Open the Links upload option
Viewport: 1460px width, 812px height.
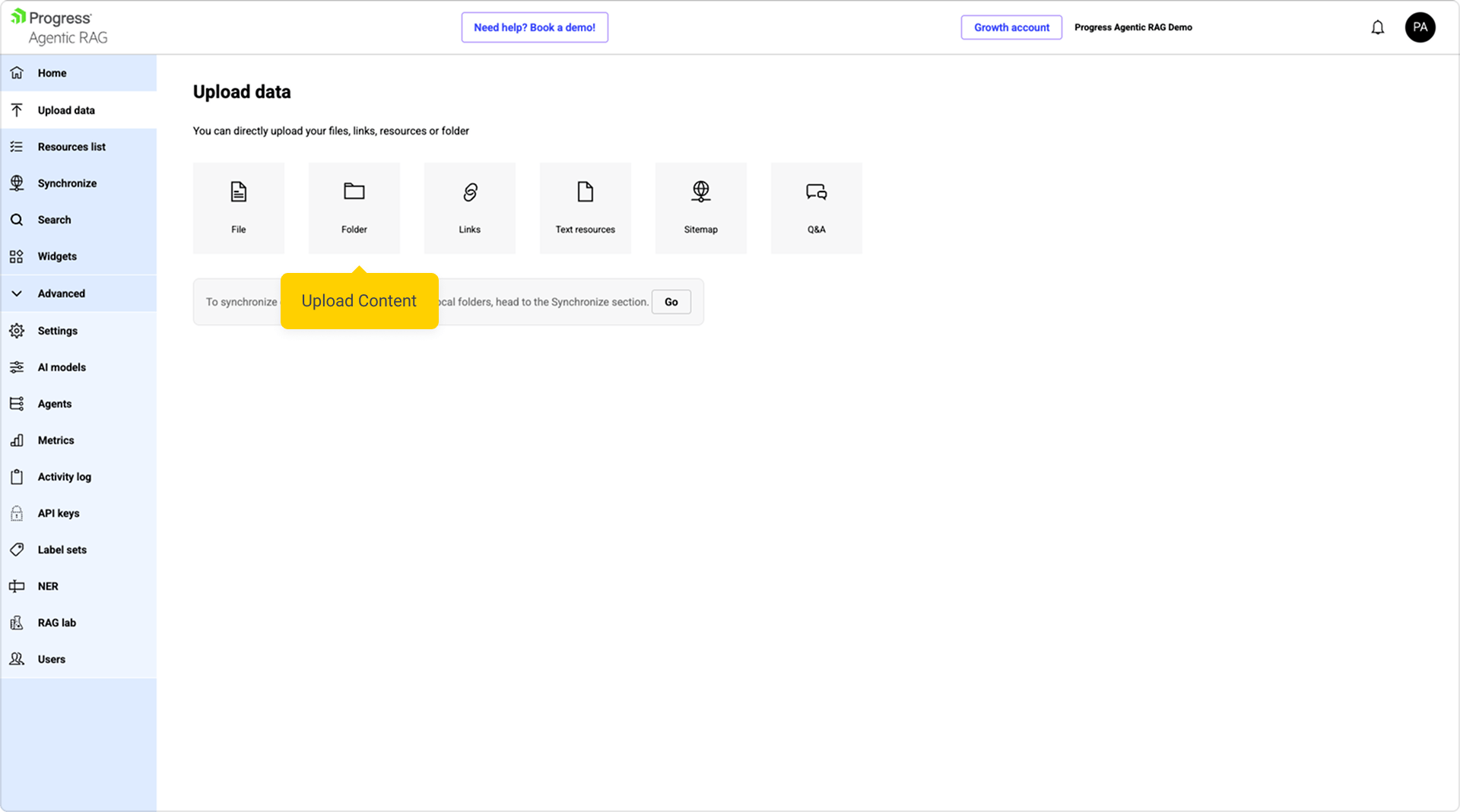(x=469, y=208)
